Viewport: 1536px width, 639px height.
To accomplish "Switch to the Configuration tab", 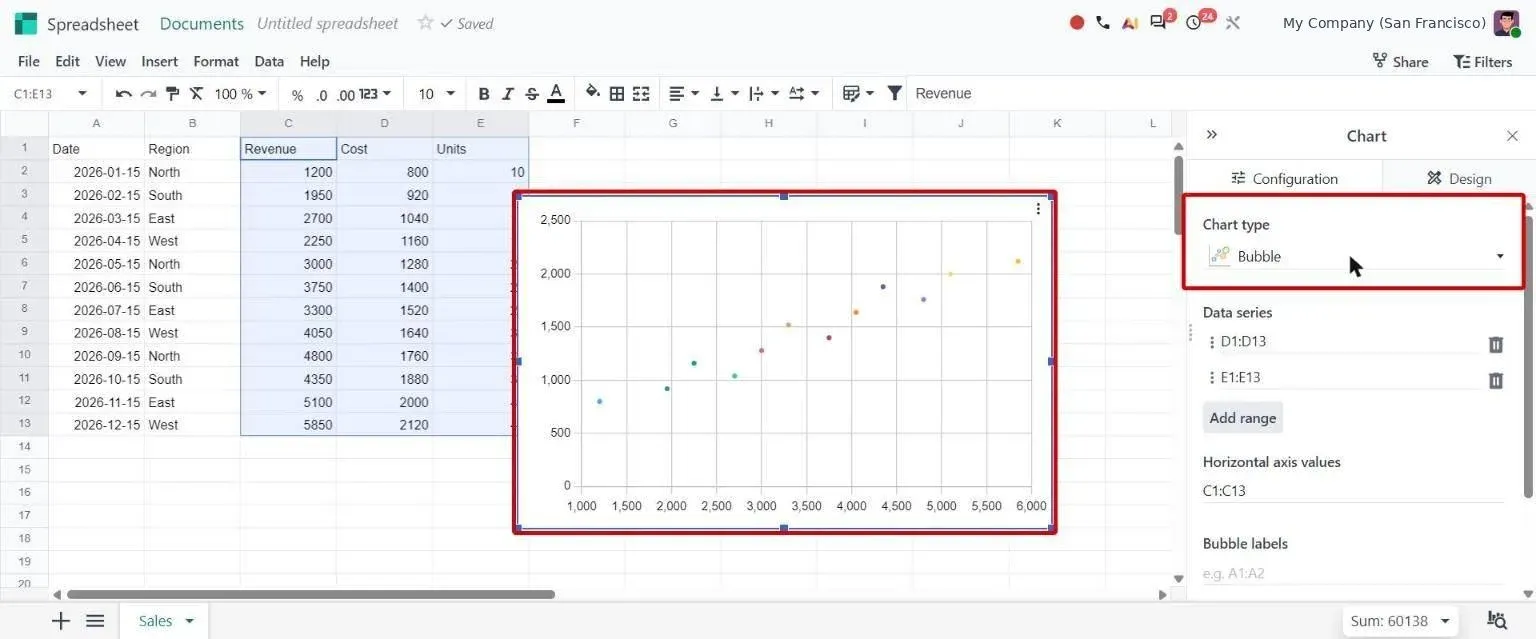I will [1284, 178].
